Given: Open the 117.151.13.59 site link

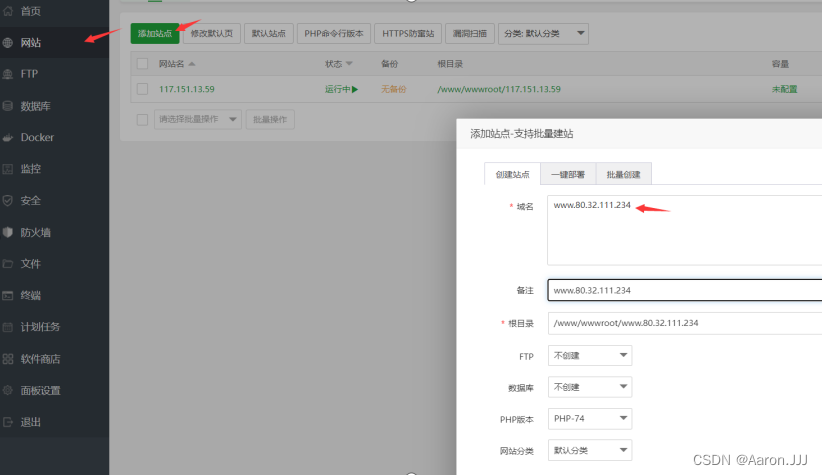Looking at the screenshot, I should [187, 89].
